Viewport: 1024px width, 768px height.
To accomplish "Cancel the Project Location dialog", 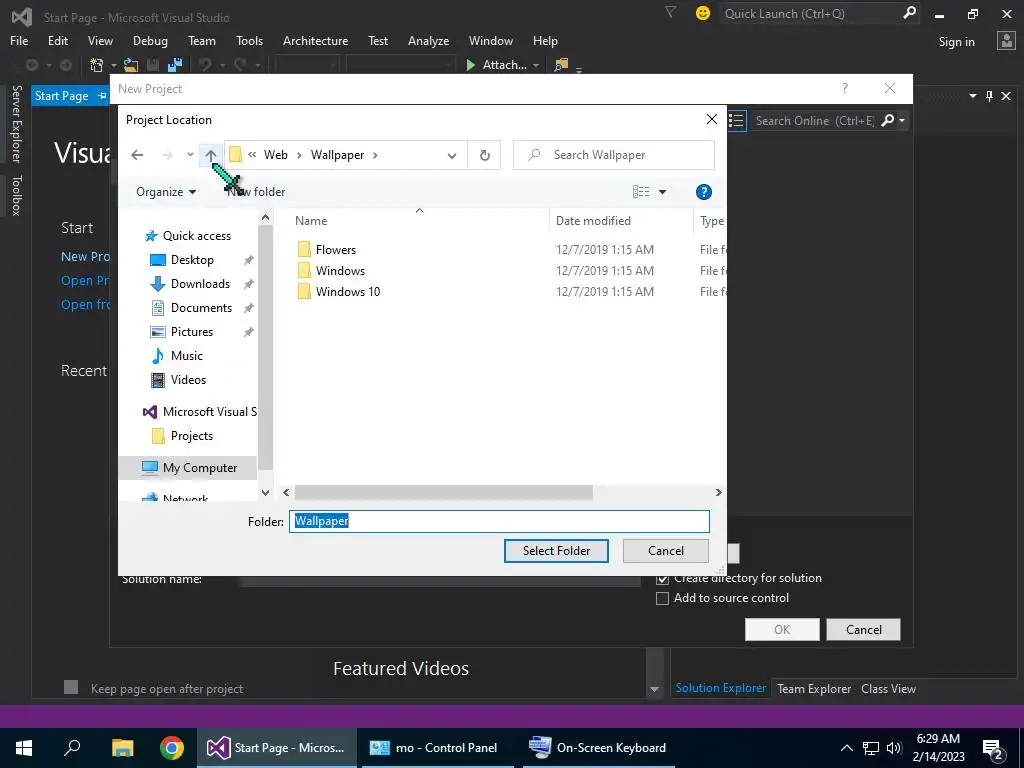I will pos(665,551).
